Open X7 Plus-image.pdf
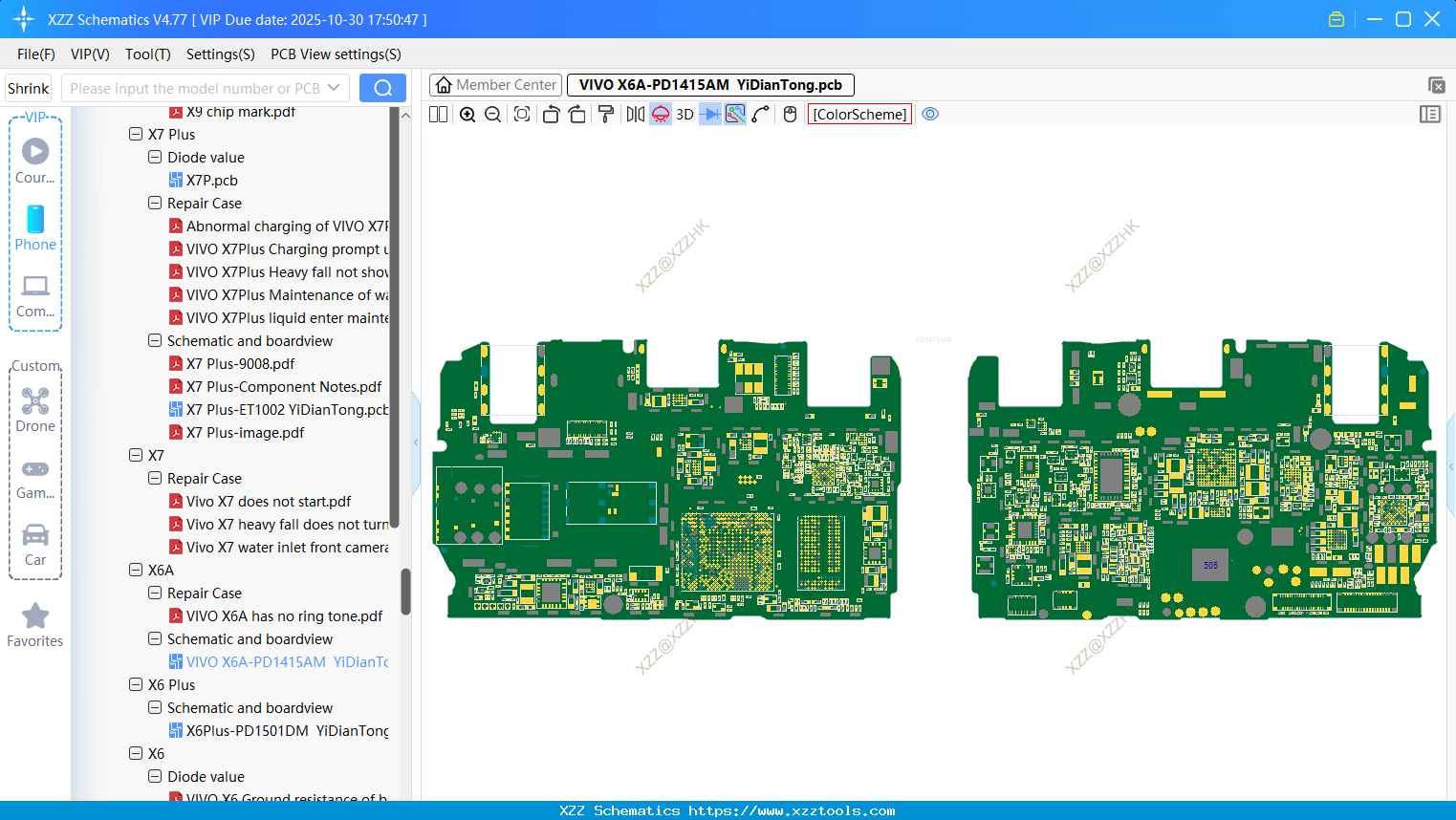The width and height of the screenshot is (1456, 820). pos(237,433)
